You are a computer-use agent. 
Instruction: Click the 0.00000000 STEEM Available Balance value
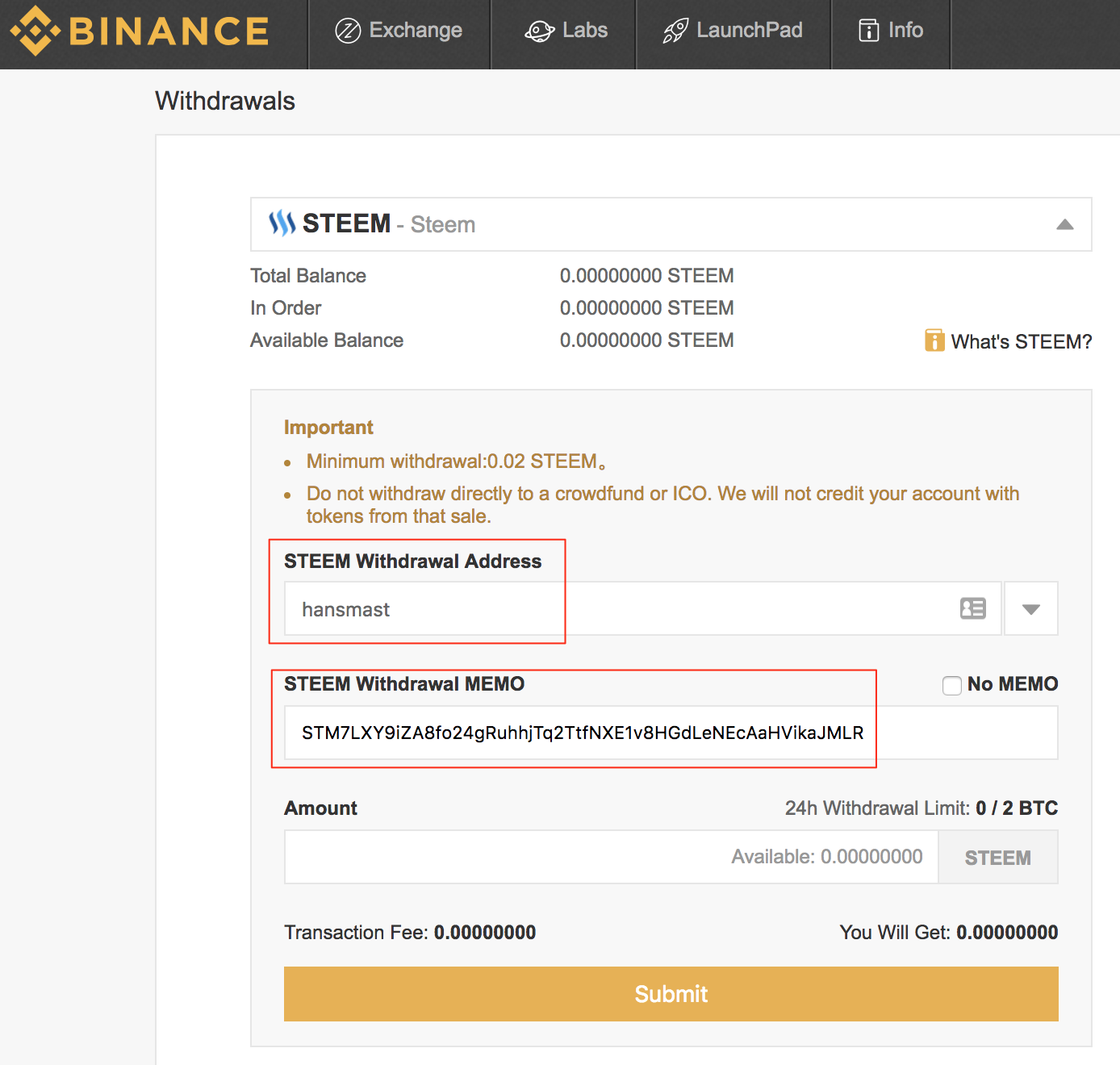(x=646, y=340)
